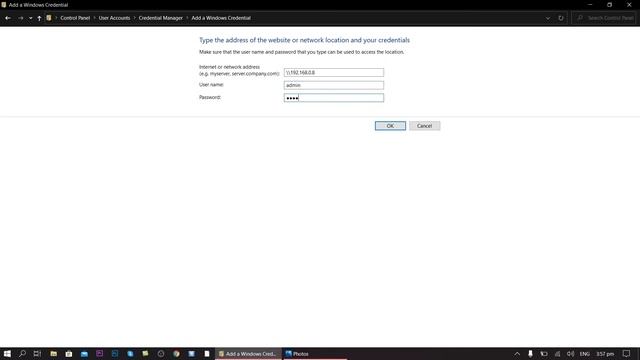
Task: Open File Explorer from the taskbar
Action: pos(53,353)
